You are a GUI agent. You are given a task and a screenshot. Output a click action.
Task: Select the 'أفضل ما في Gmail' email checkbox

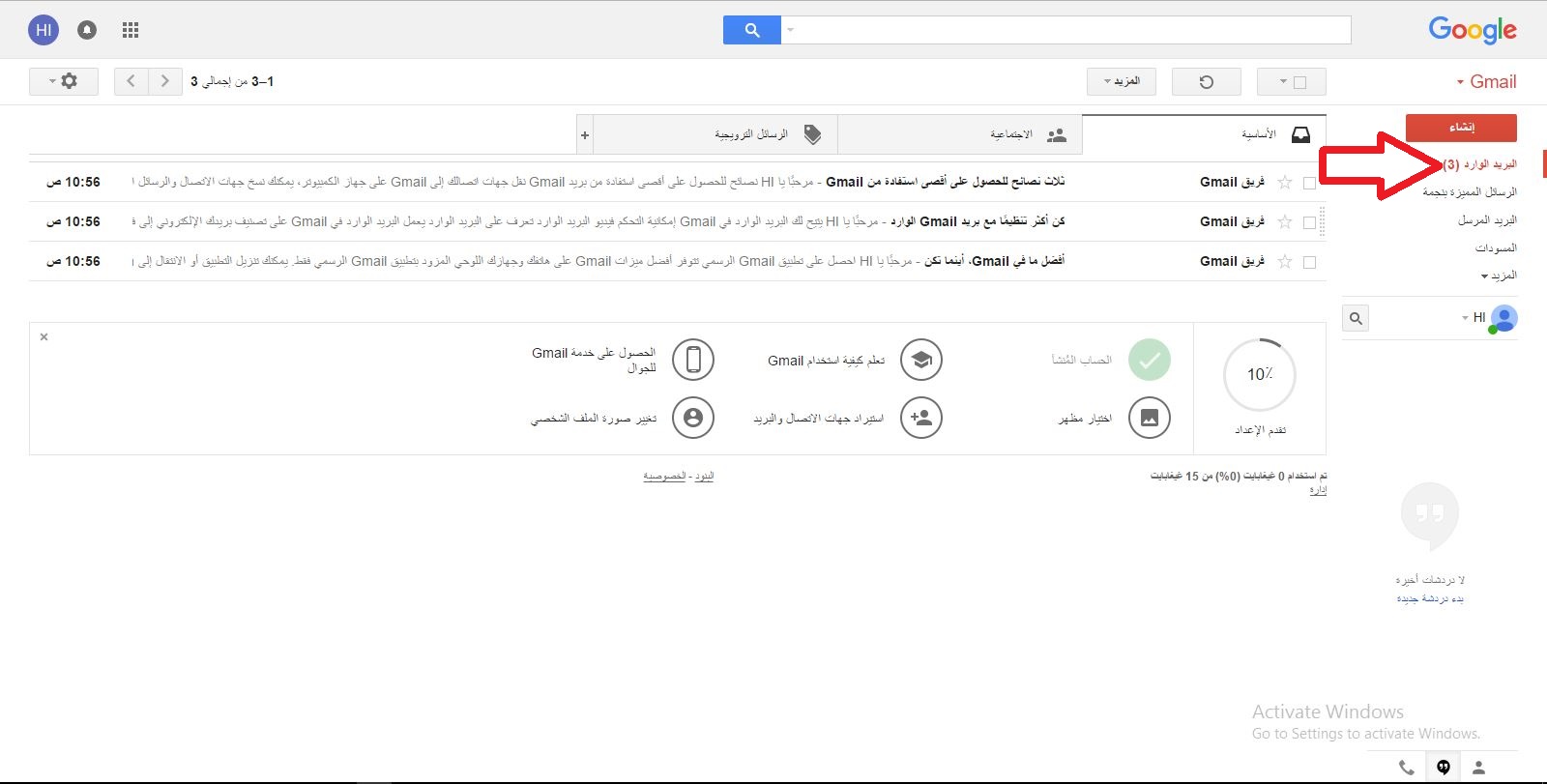point(1309,262)
